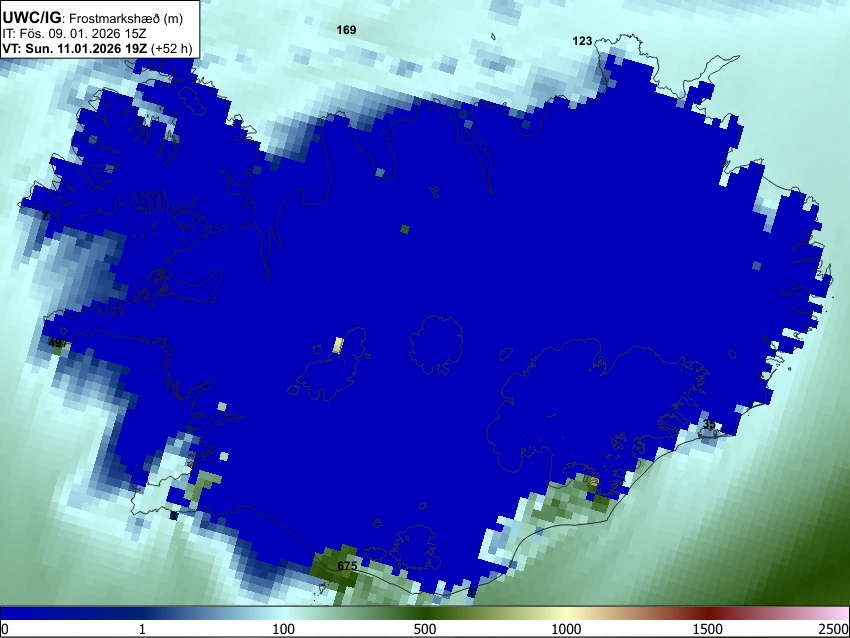Click the 1500 tick label on the colorbar
Screen dimensions: 850x638
[x=707, y=629]
